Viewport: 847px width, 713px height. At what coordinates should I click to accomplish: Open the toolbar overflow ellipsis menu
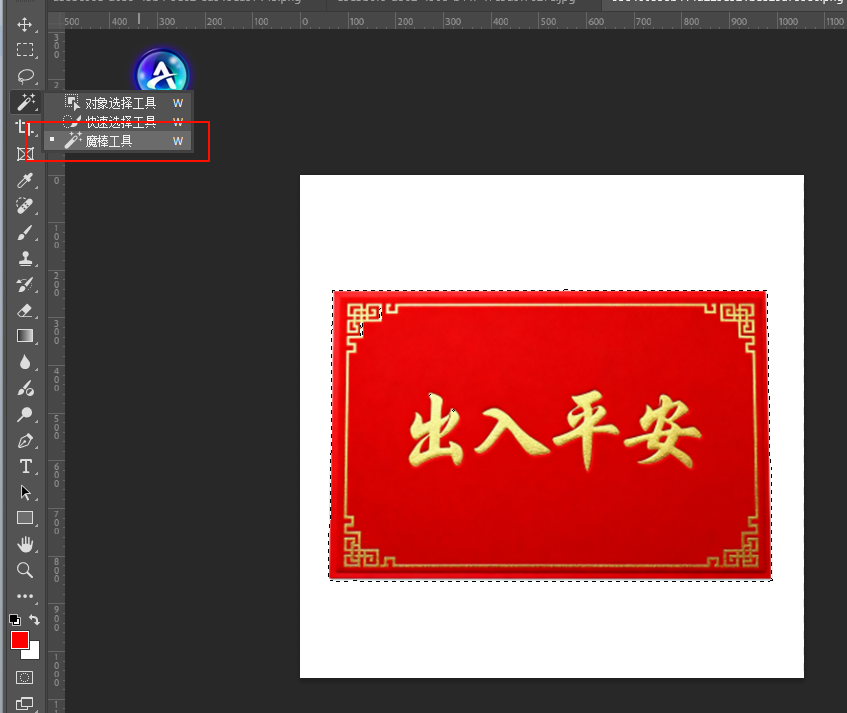(24, 596)
